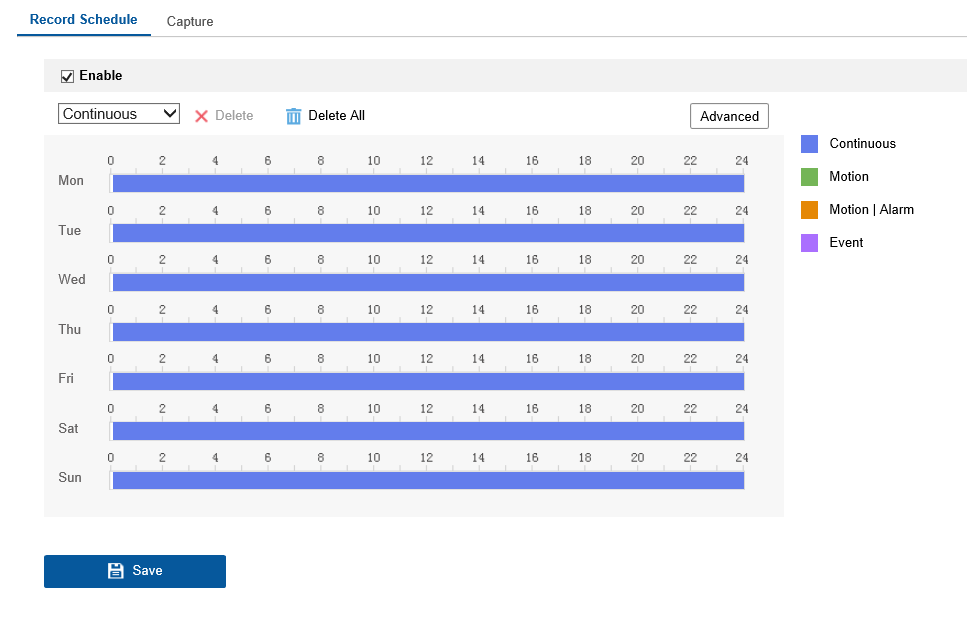Select the Record Schedule tab
The image size is (967, 625).
click(x=84, y=20)
